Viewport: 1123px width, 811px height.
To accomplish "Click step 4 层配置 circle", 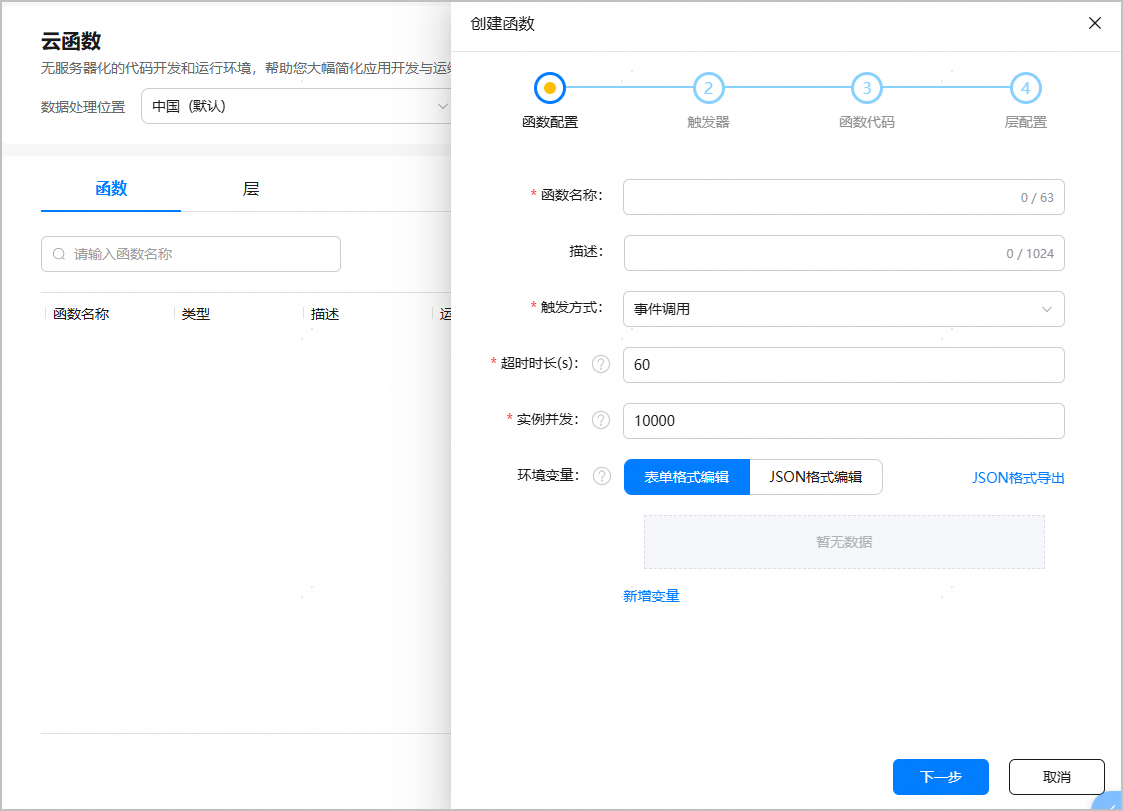I will click(1025, 88).
